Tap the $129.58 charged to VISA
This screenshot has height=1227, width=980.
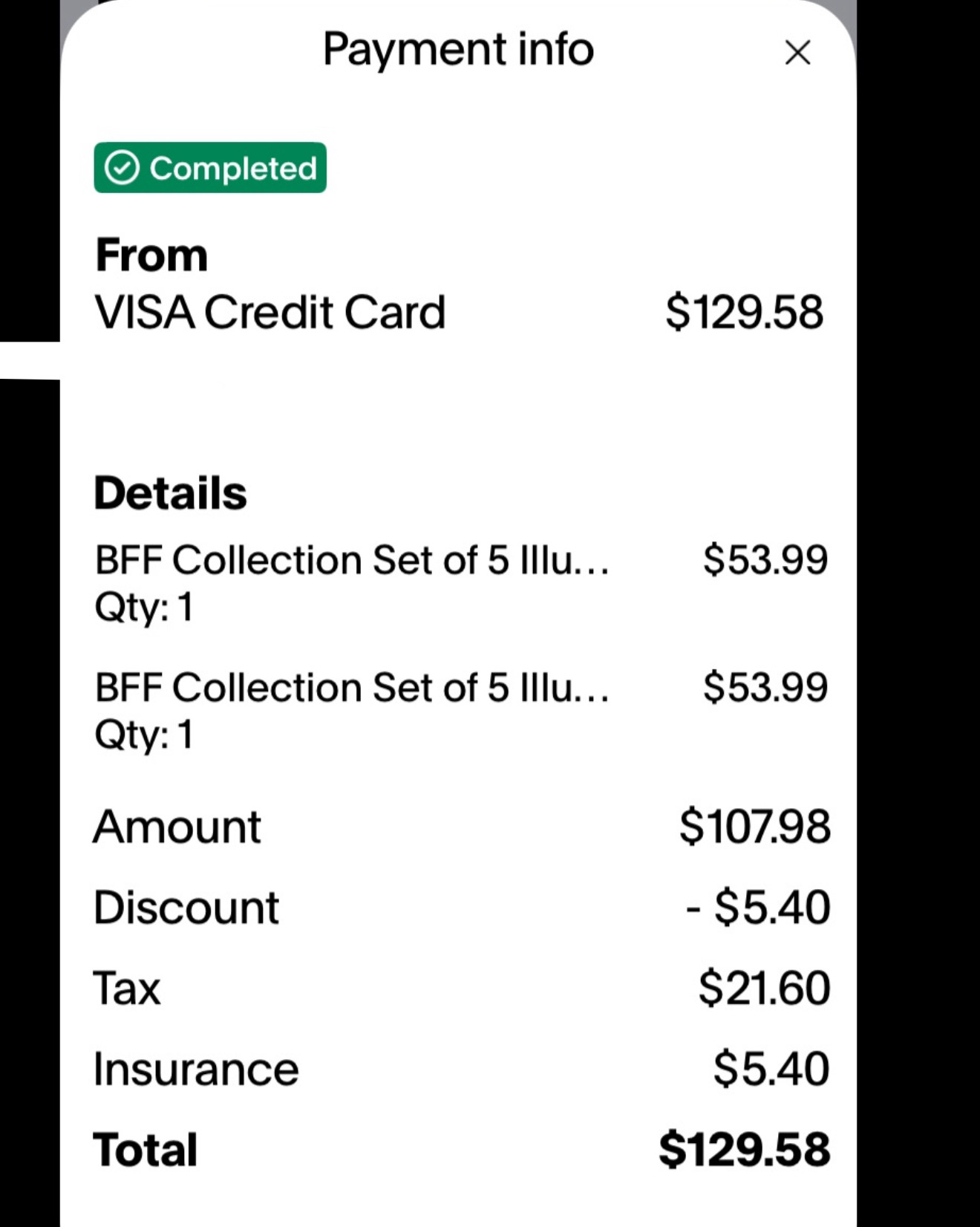point(744,312)
